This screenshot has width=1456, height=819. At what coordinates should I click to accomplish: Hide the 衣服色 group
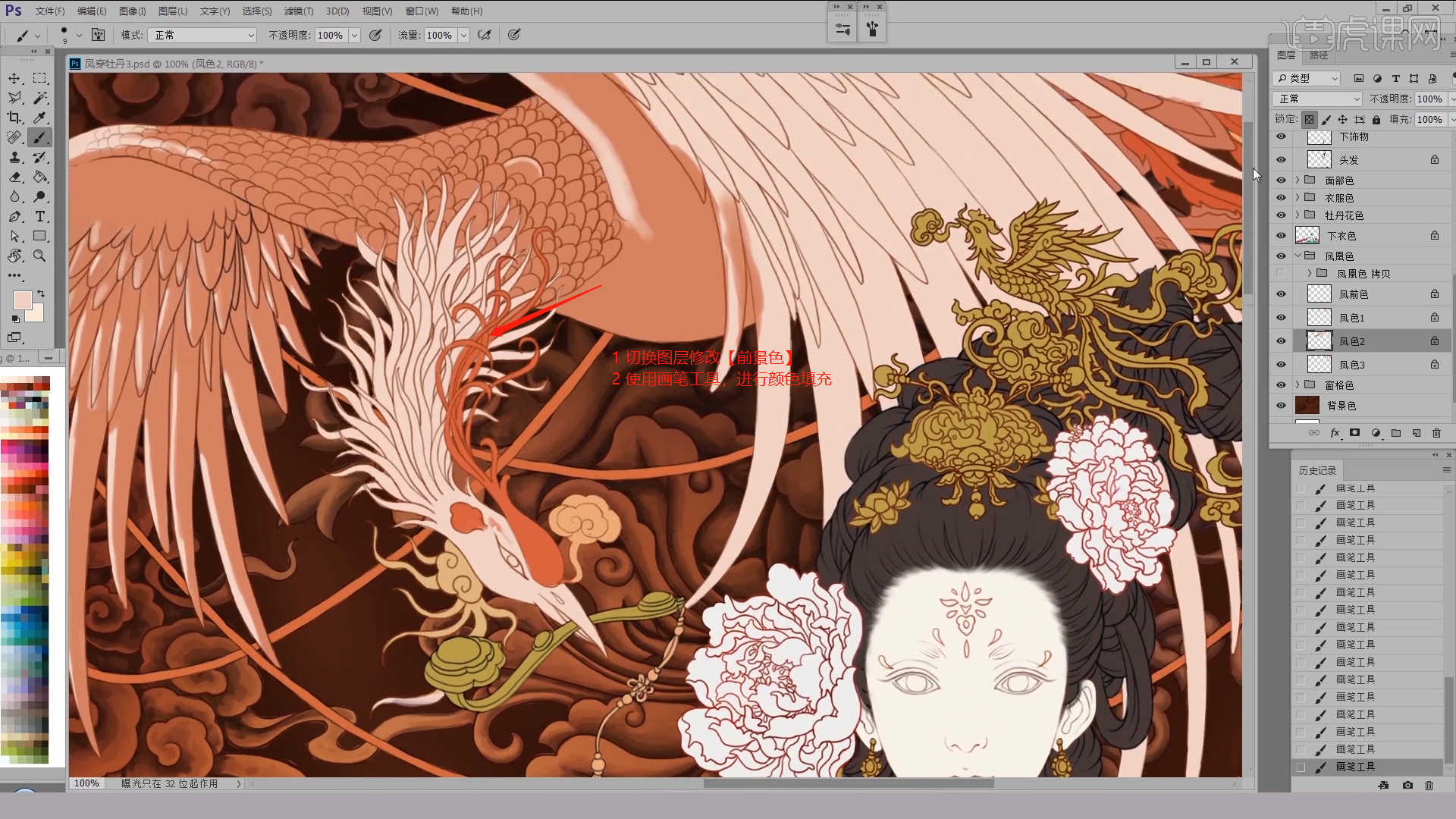point(1281,198)
